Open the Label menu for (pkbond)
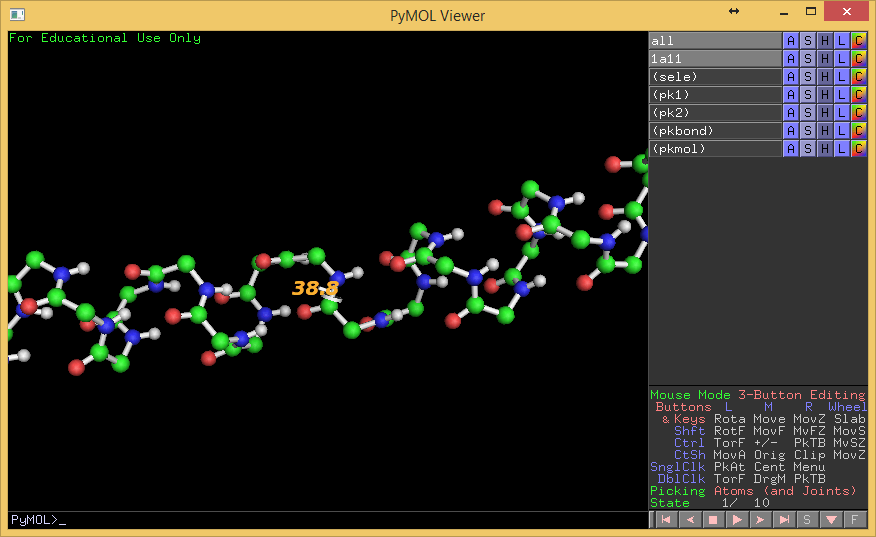 coord(842,131)
